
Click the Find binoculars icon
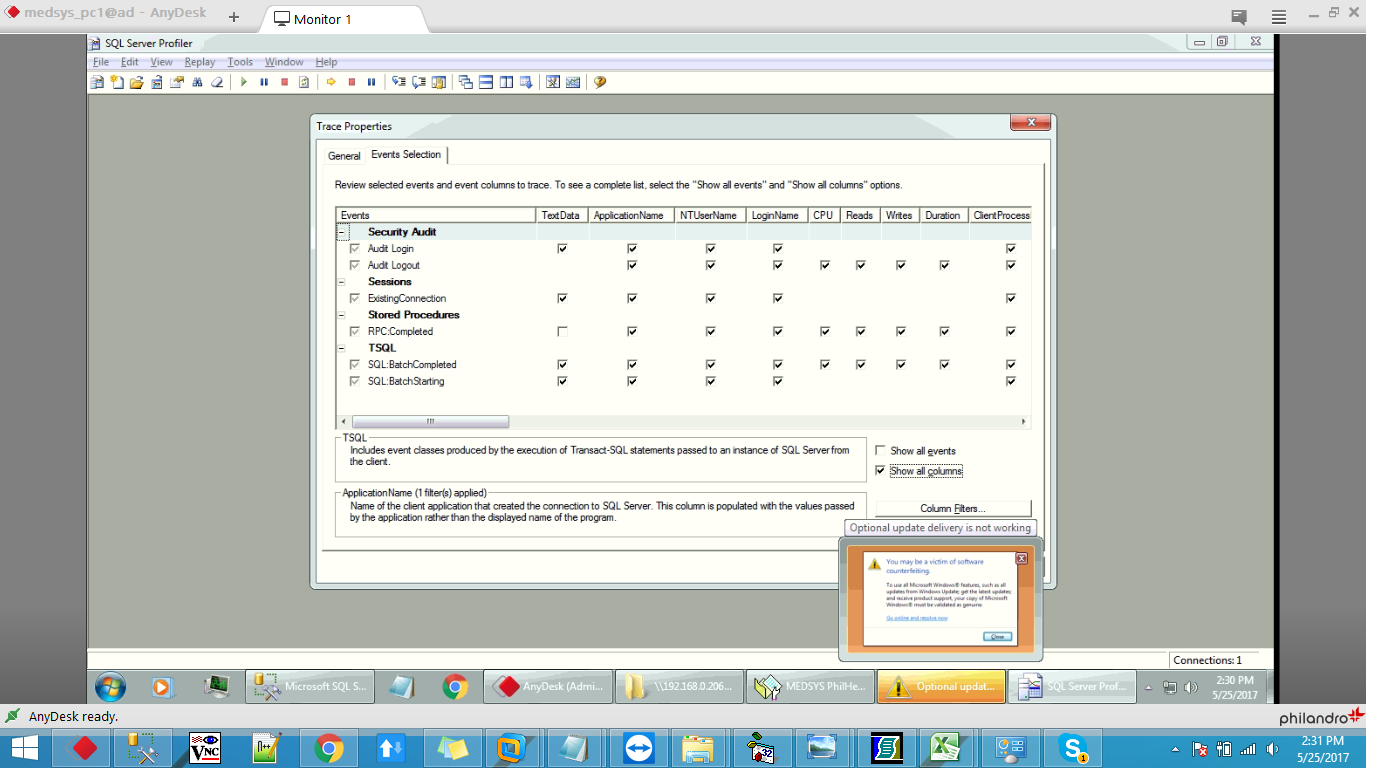click(198, 82)
